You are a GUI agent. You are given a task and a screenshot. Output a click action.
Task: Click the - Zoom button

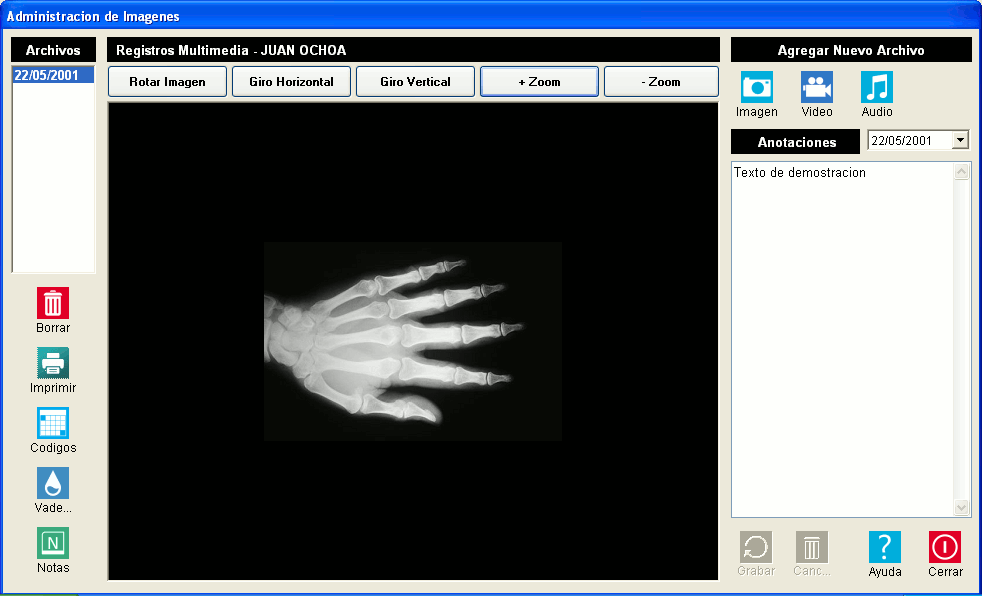coord(661,82)
